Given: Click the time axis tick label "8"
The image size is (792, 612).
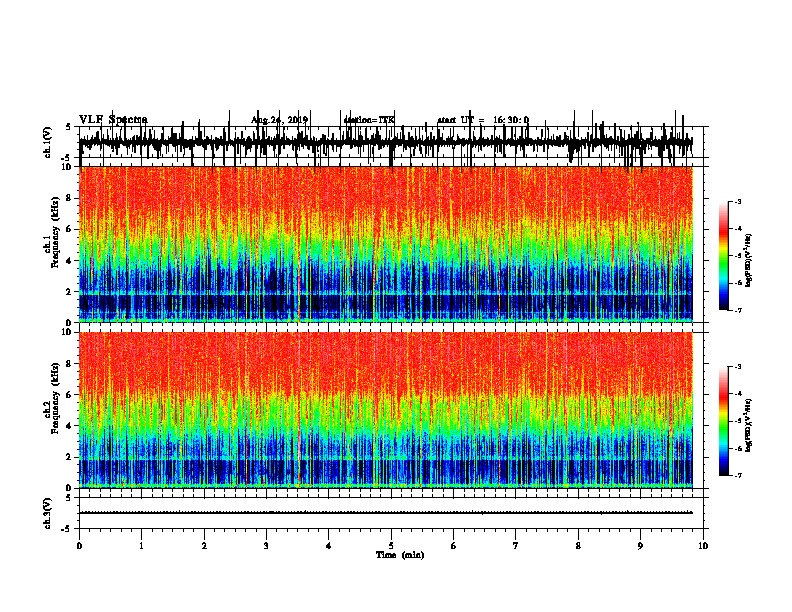Looking at the screenshot, I should click(x=578, y=546).
